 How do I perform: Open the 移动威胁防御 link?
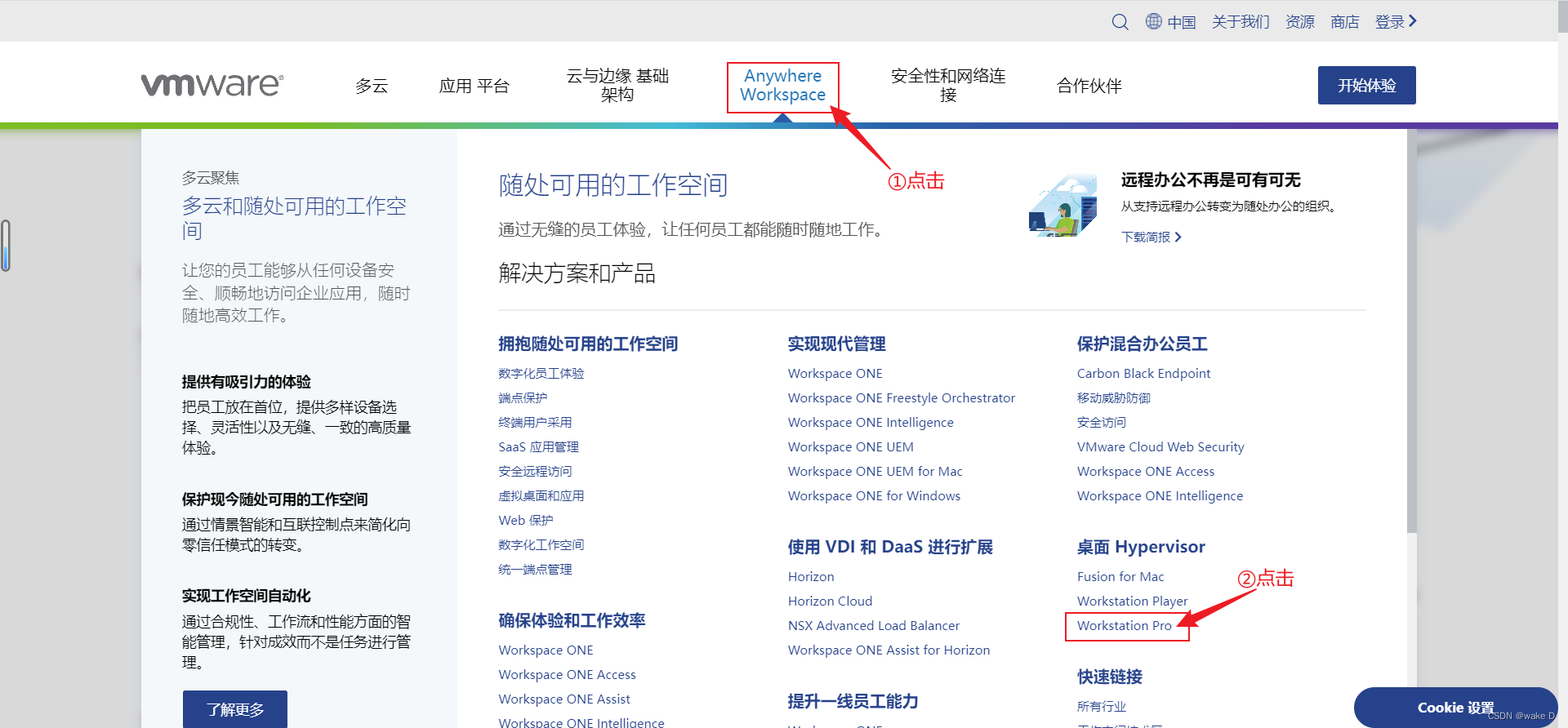[x=1113, y=397]
